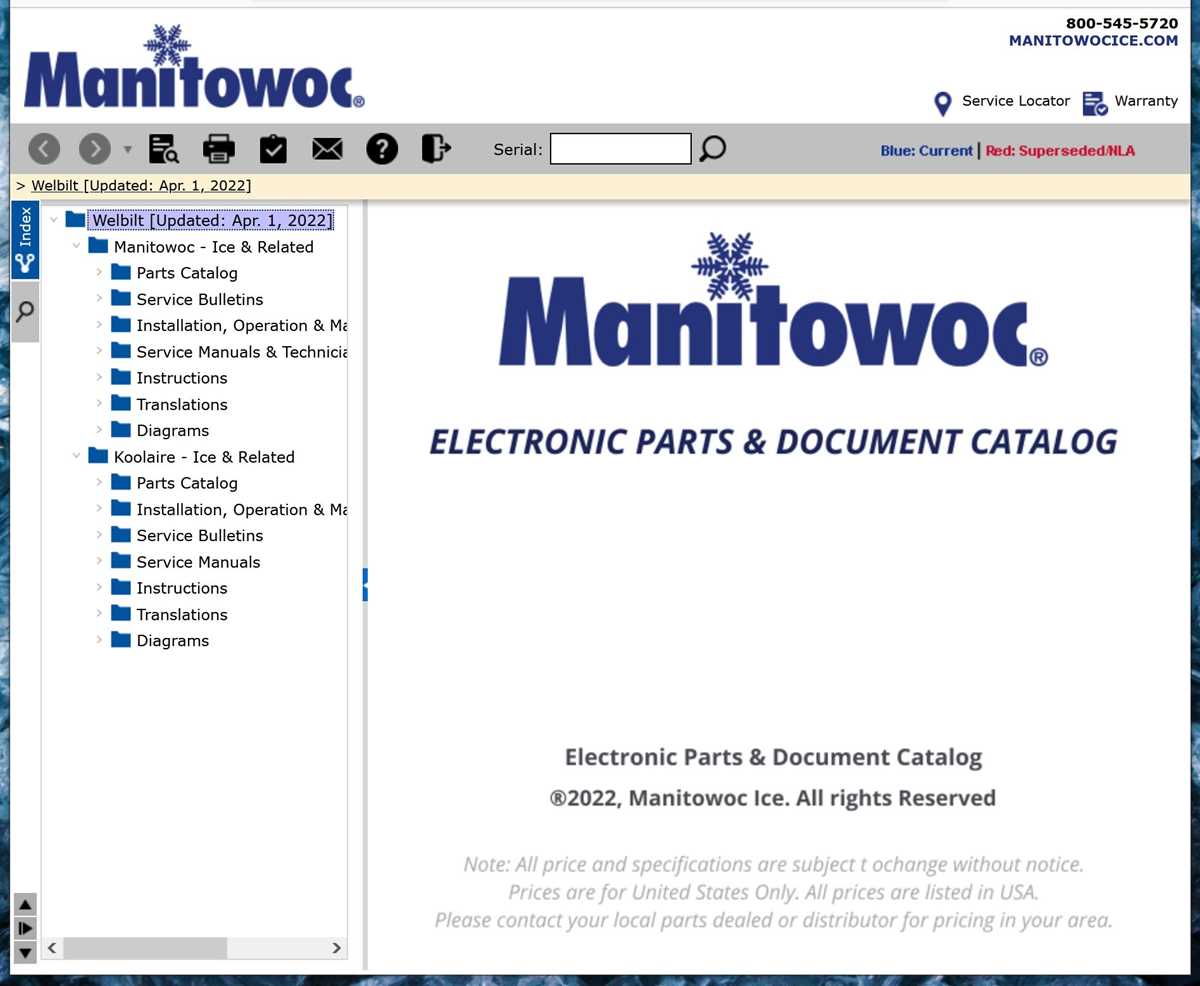Expand Manitowoc Installation, Operation chevron
Screen dimensions: 1200x986
click(99, 324)
